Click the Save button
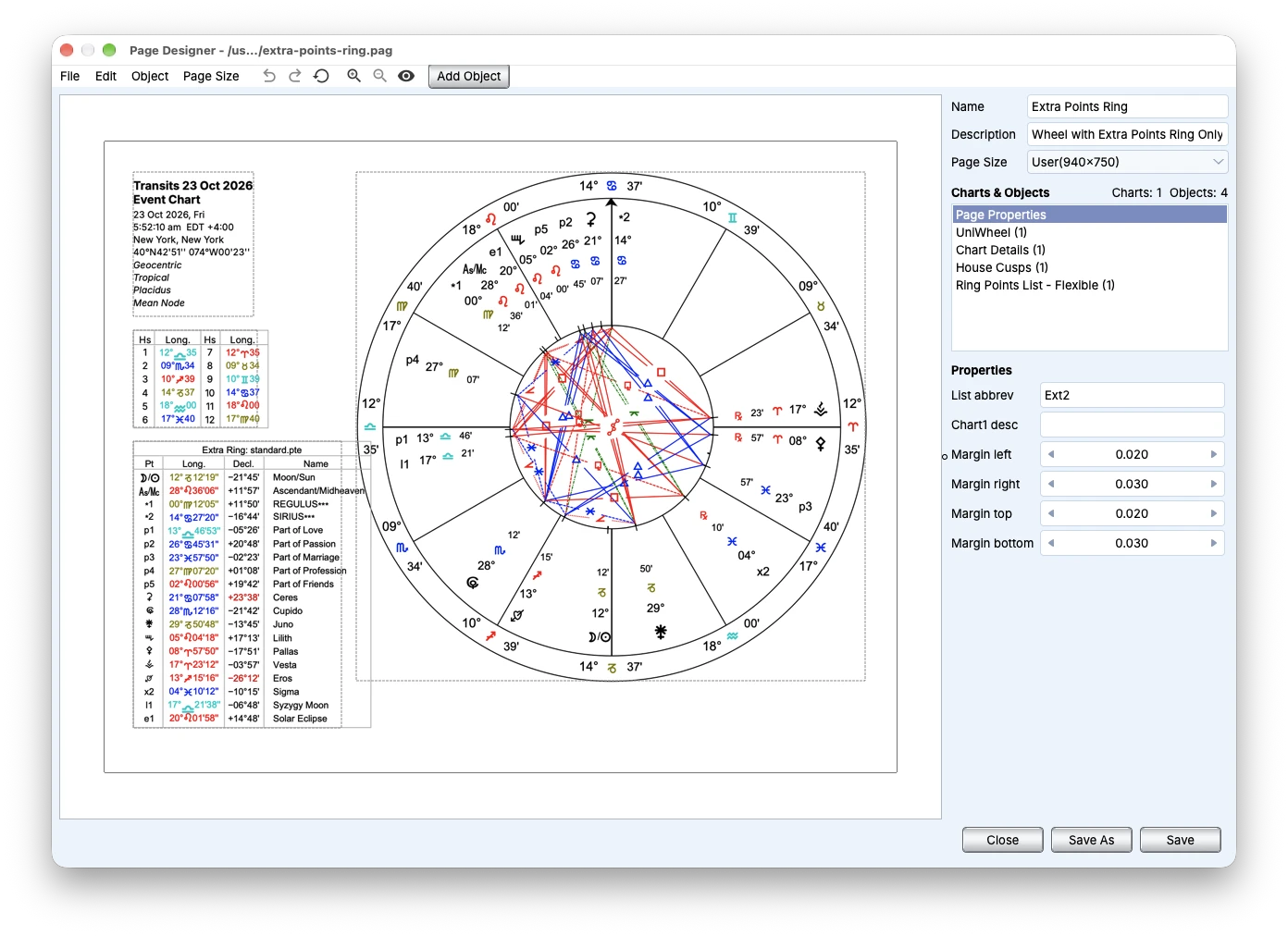 pyautogui.click(x=1180, y=840)
